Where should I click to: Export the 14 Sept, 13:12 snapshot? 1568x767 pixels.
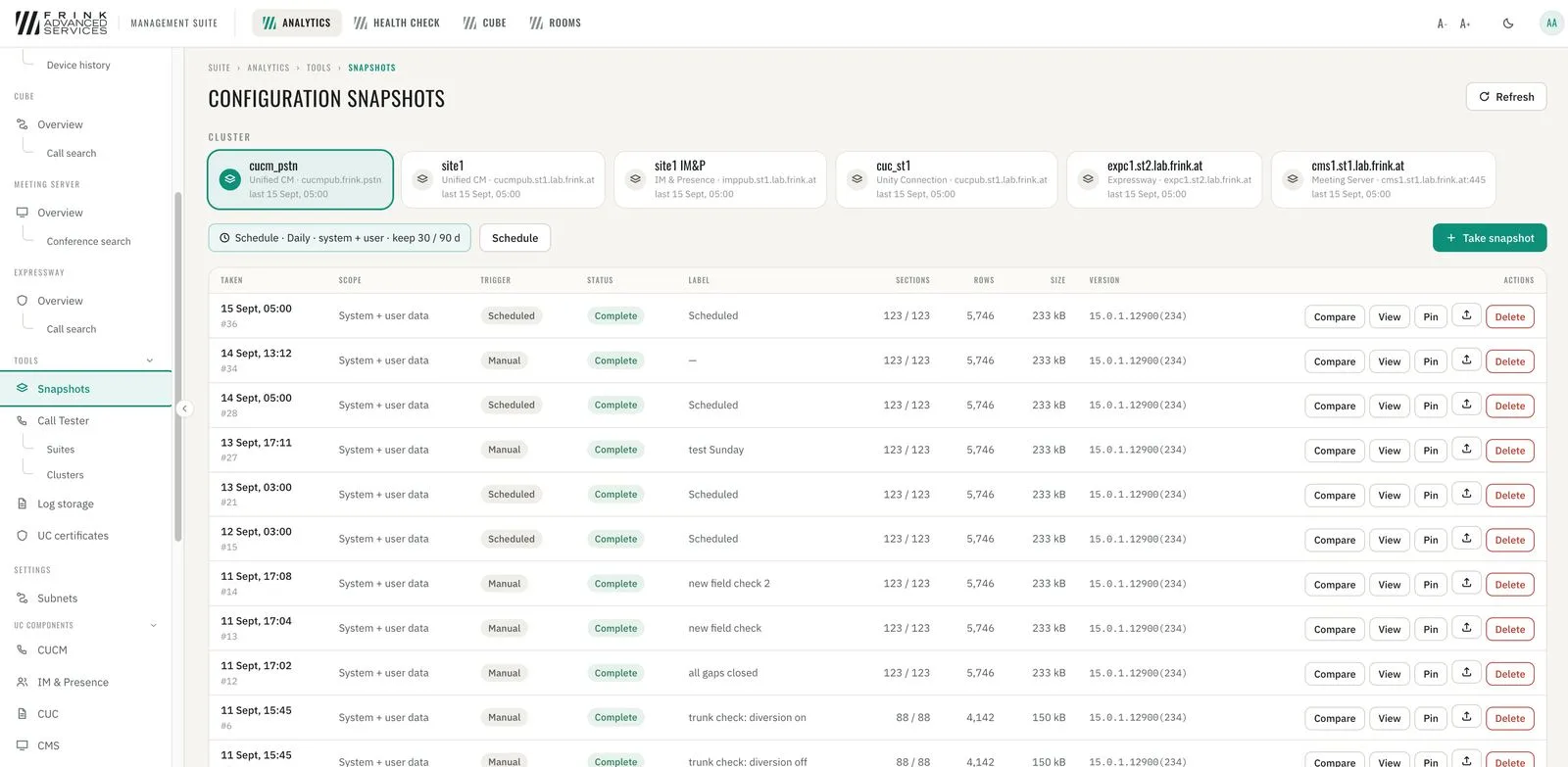(1467, 361)
